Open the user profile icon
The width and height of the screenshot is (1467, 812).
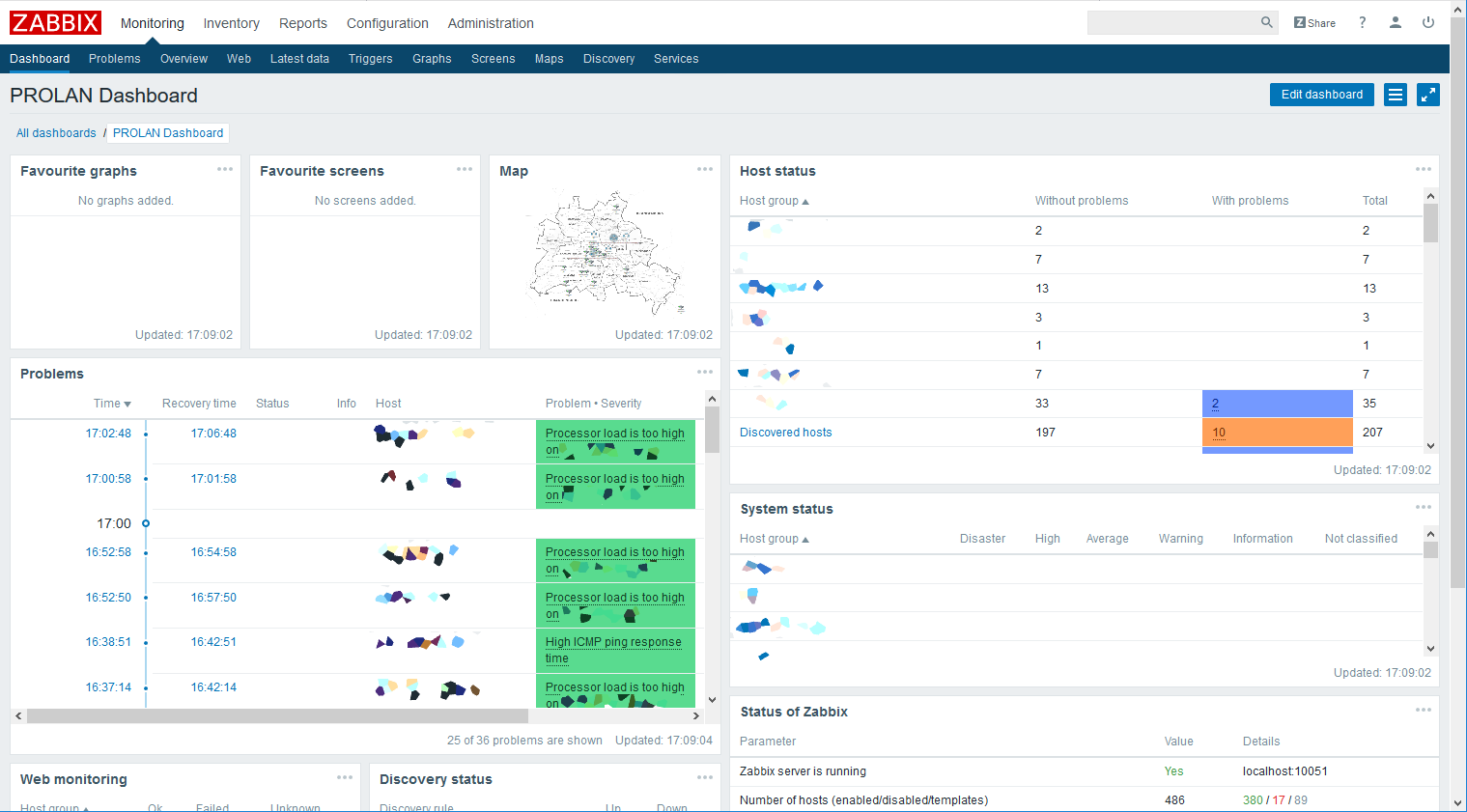pyautogui.click(x=1395, y=22)
